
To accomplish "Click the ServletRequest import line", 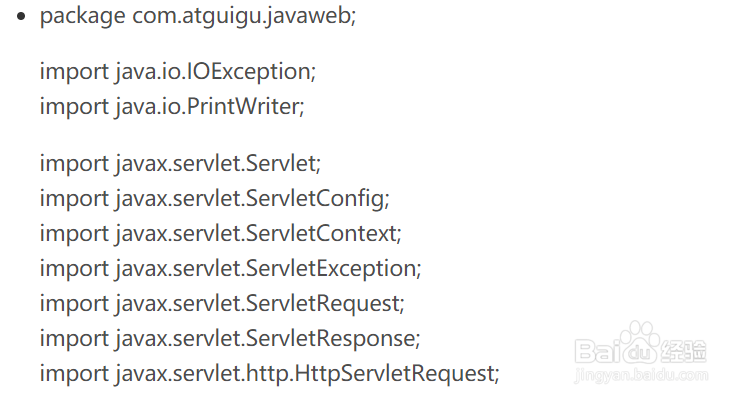I will 222,302.
